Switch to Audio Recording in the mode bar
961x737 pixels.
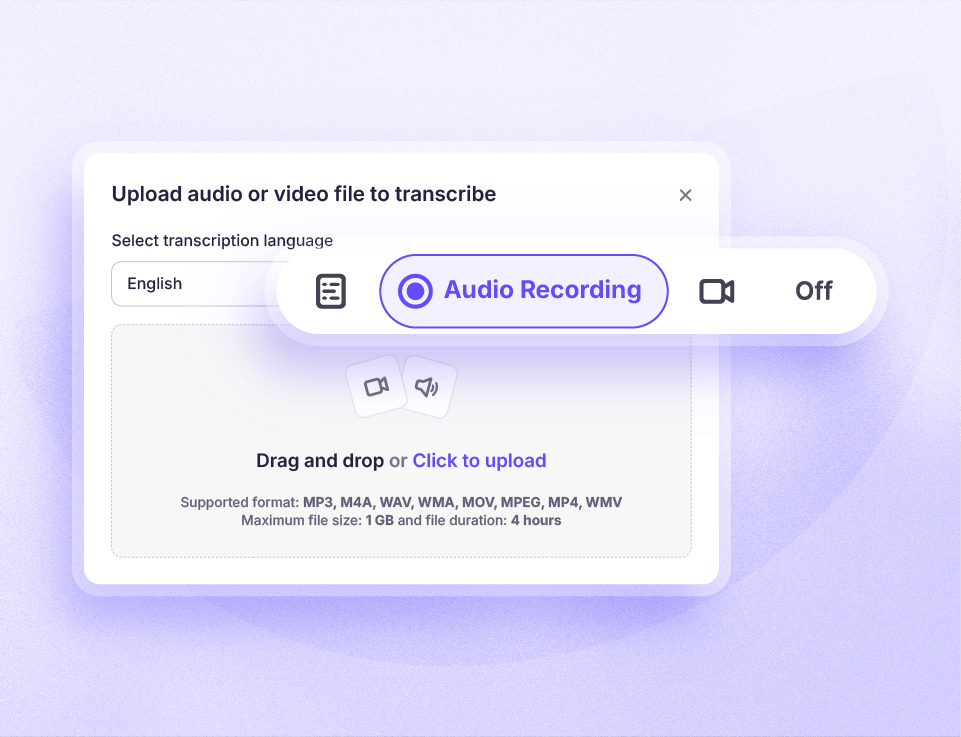point(523,290)
